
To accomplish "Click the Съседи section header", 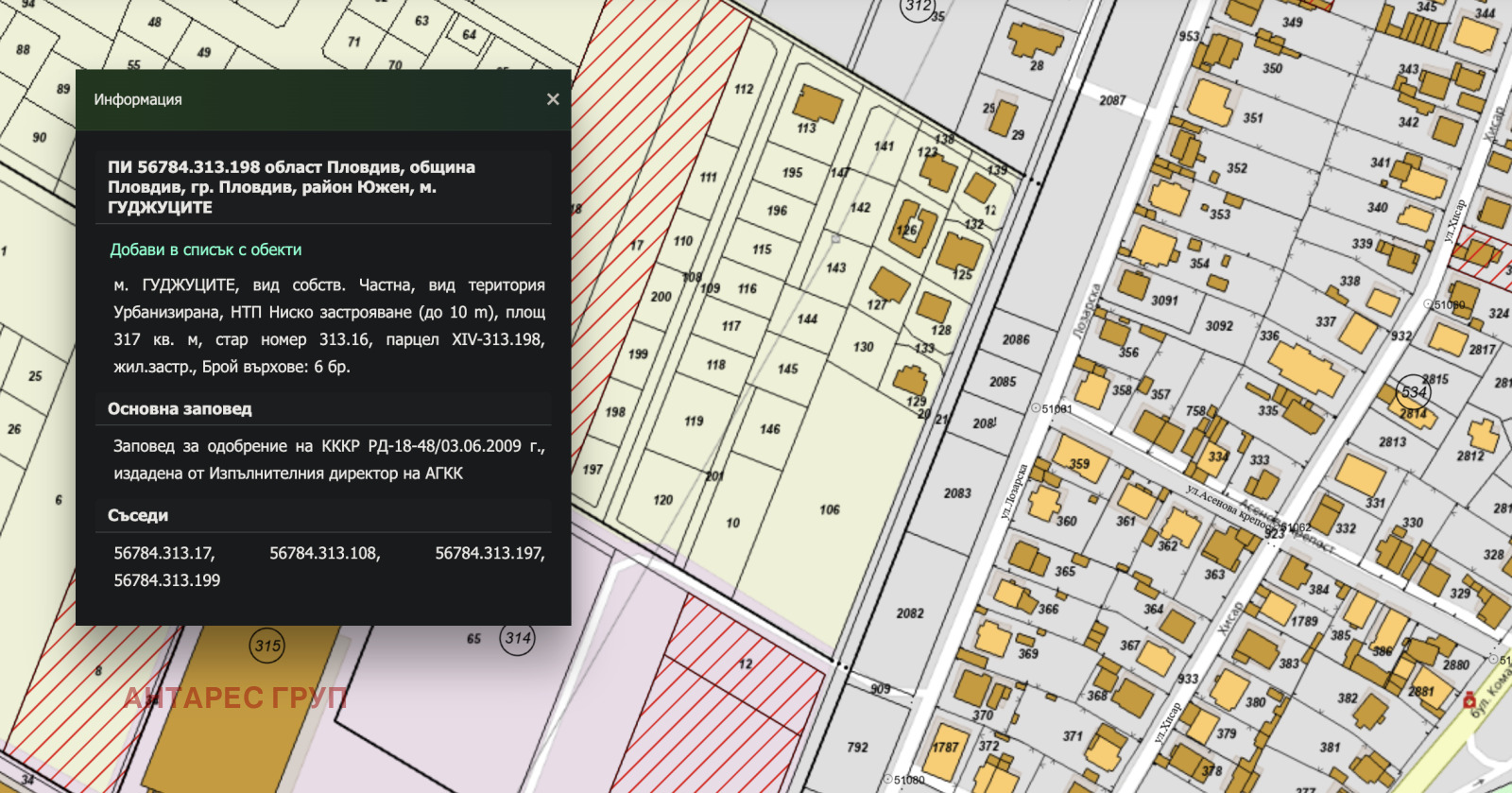I will pyautogui.click(x=138, y=515).
